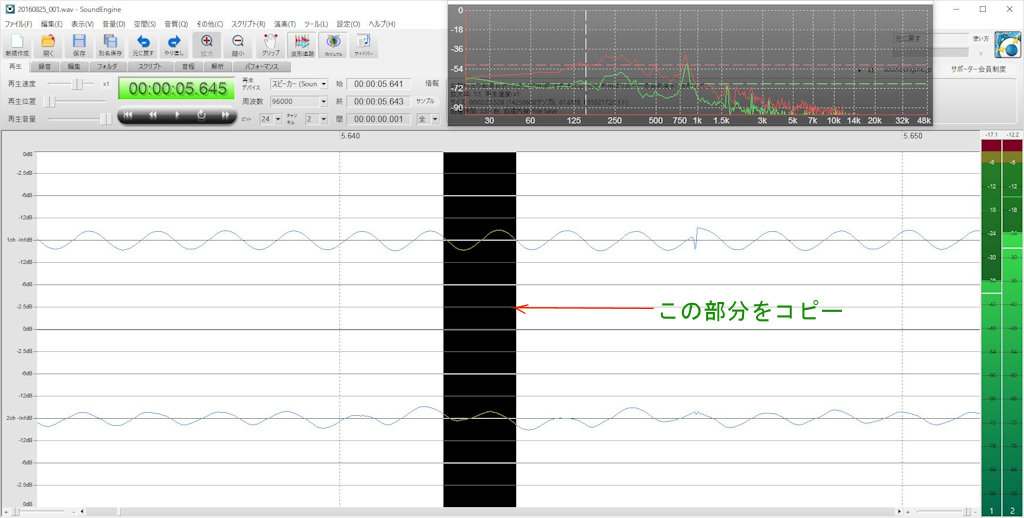Screen dimensions: 1024x518
Task: Open the 再生デバイス speaker dropdown
Action: click(300, 84)
